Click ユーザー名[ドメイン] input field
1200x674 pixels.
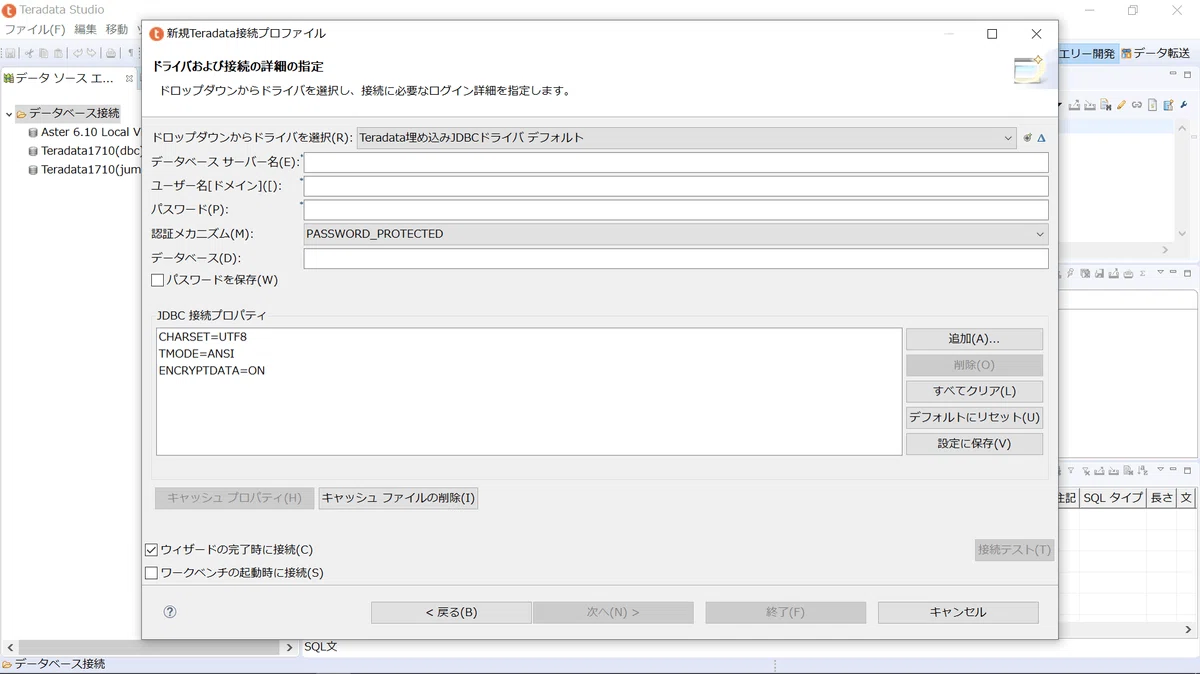coord(676,186)
